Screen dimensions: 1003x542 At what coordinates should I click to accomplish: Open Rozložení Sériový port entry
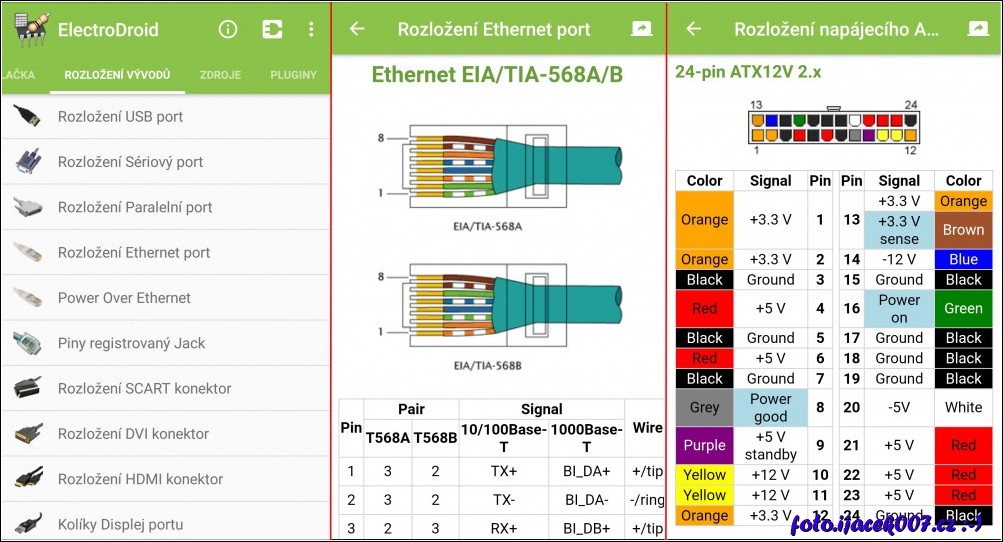pyautogui.click(x=130, y=162)
